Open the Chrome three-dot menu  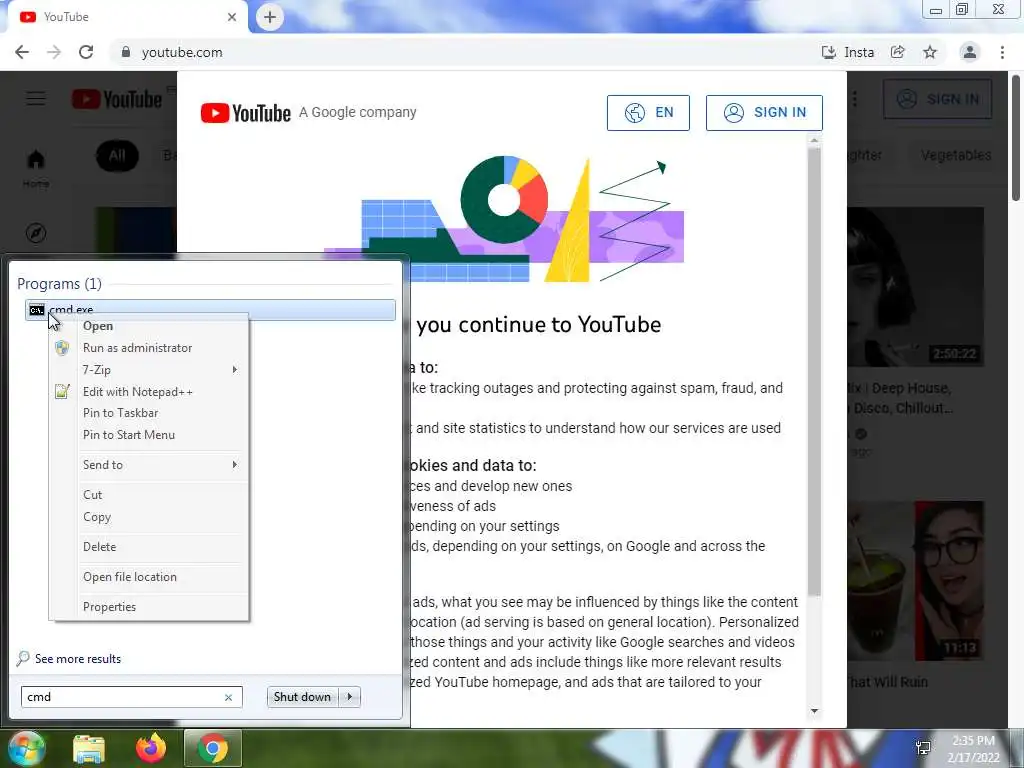(1002, 52)
